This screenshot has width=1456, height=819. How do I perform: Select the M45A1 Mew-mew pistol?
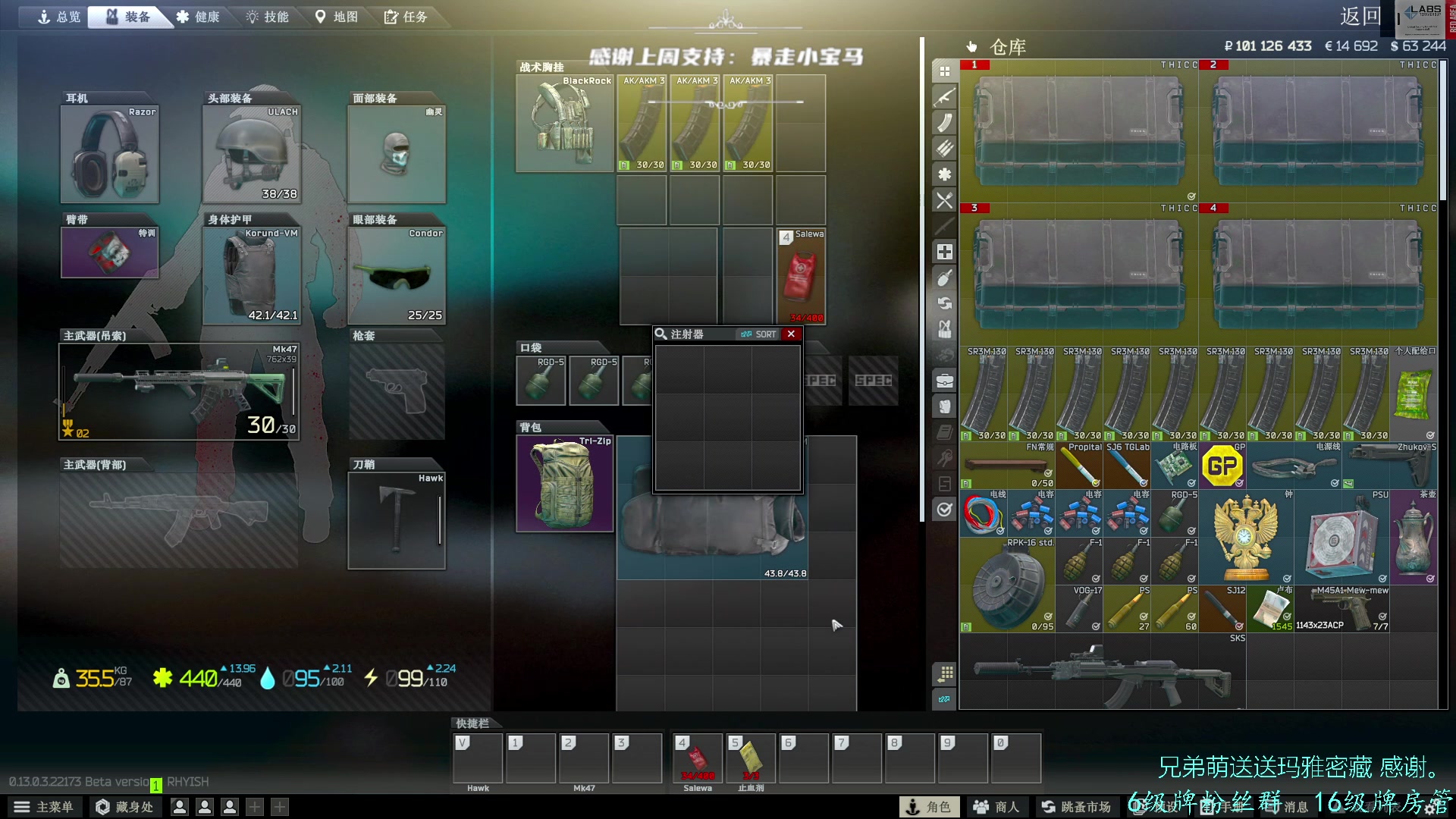pos(1341,608)
